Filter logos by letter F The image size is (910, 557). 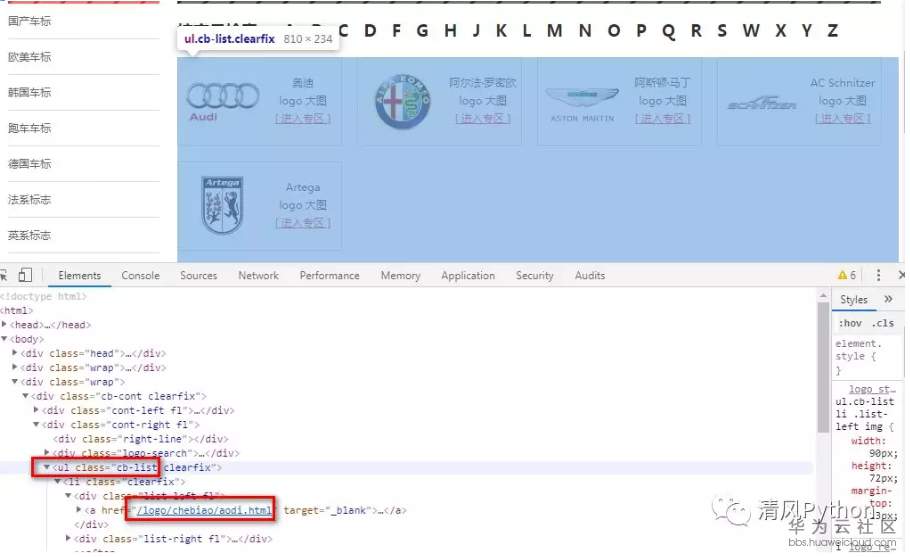[396, 31]
